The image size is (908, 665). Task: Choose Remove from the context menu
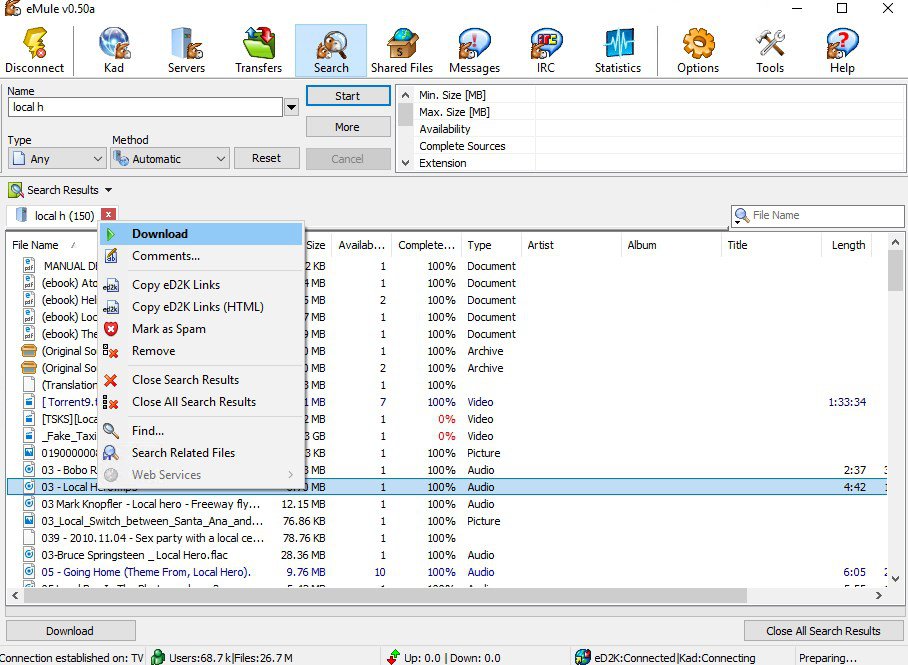[x=201, y=351]
